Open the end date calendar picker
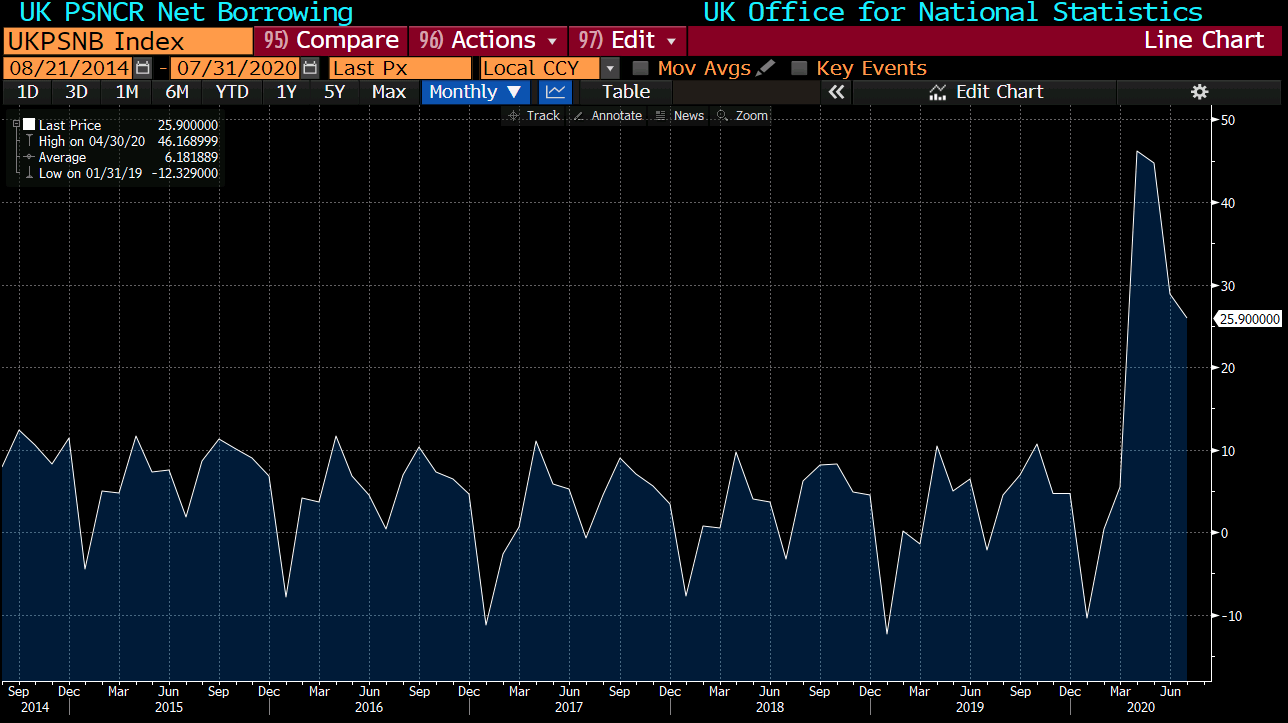1288x723 pixels. (310, 68)
